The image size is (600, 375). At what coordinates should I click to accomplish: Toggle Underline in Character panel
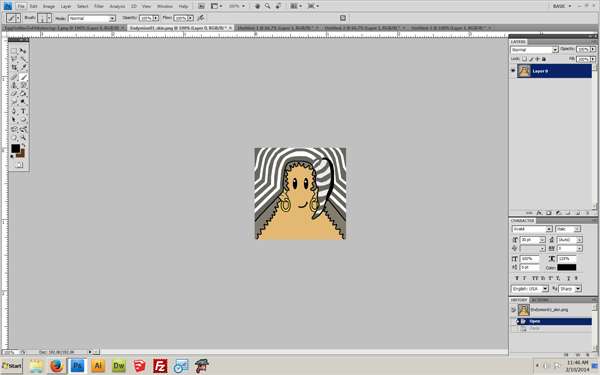tap(569, 278)
